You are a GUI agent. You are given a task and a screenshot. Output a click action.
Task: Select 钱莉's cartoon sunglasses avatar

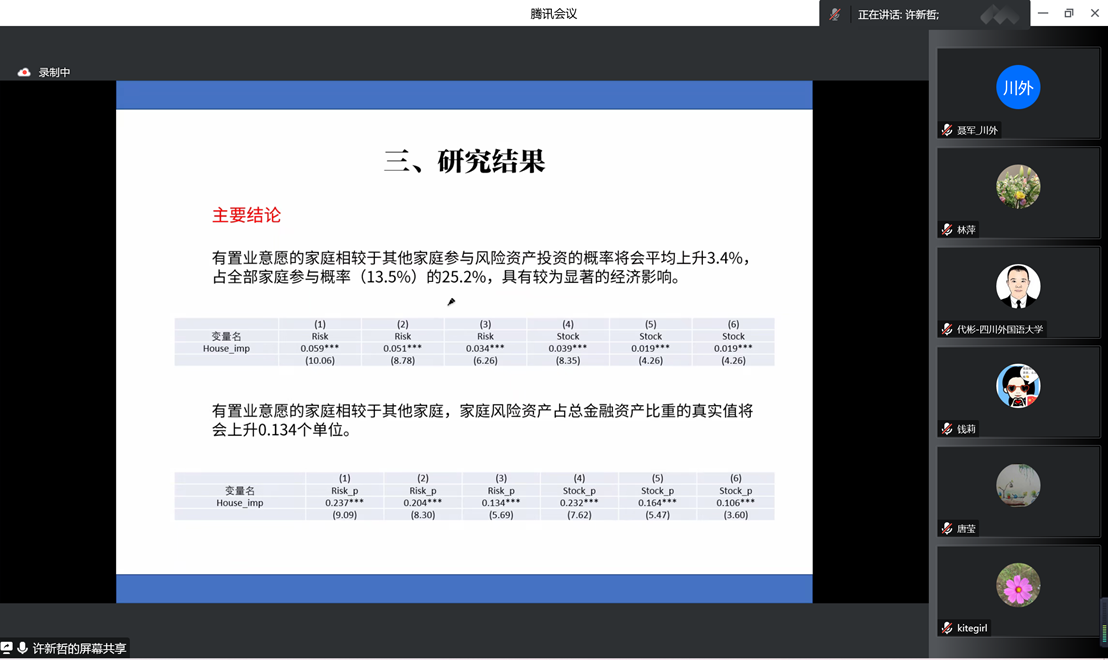tap(1018, 386)
